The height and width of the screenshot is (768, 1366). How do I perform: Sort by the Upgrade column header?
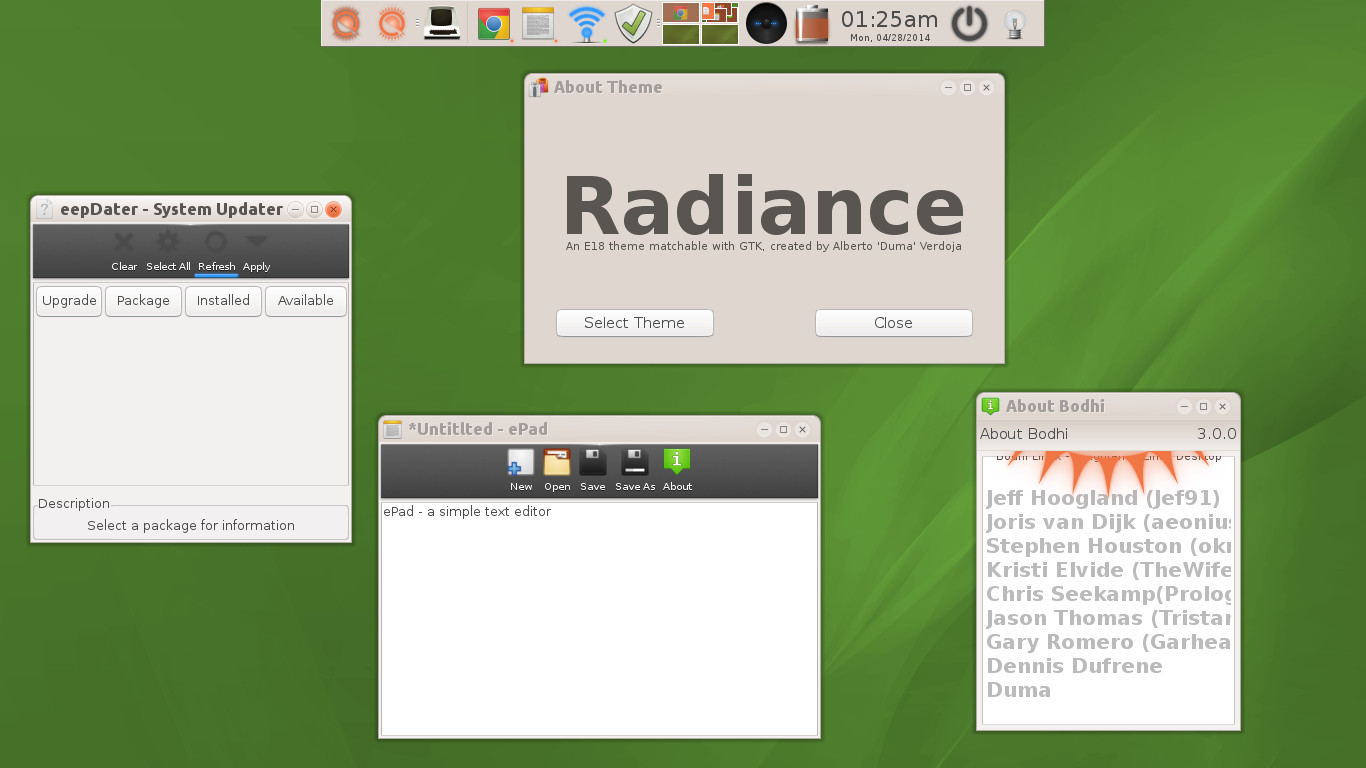coord(69,301)
